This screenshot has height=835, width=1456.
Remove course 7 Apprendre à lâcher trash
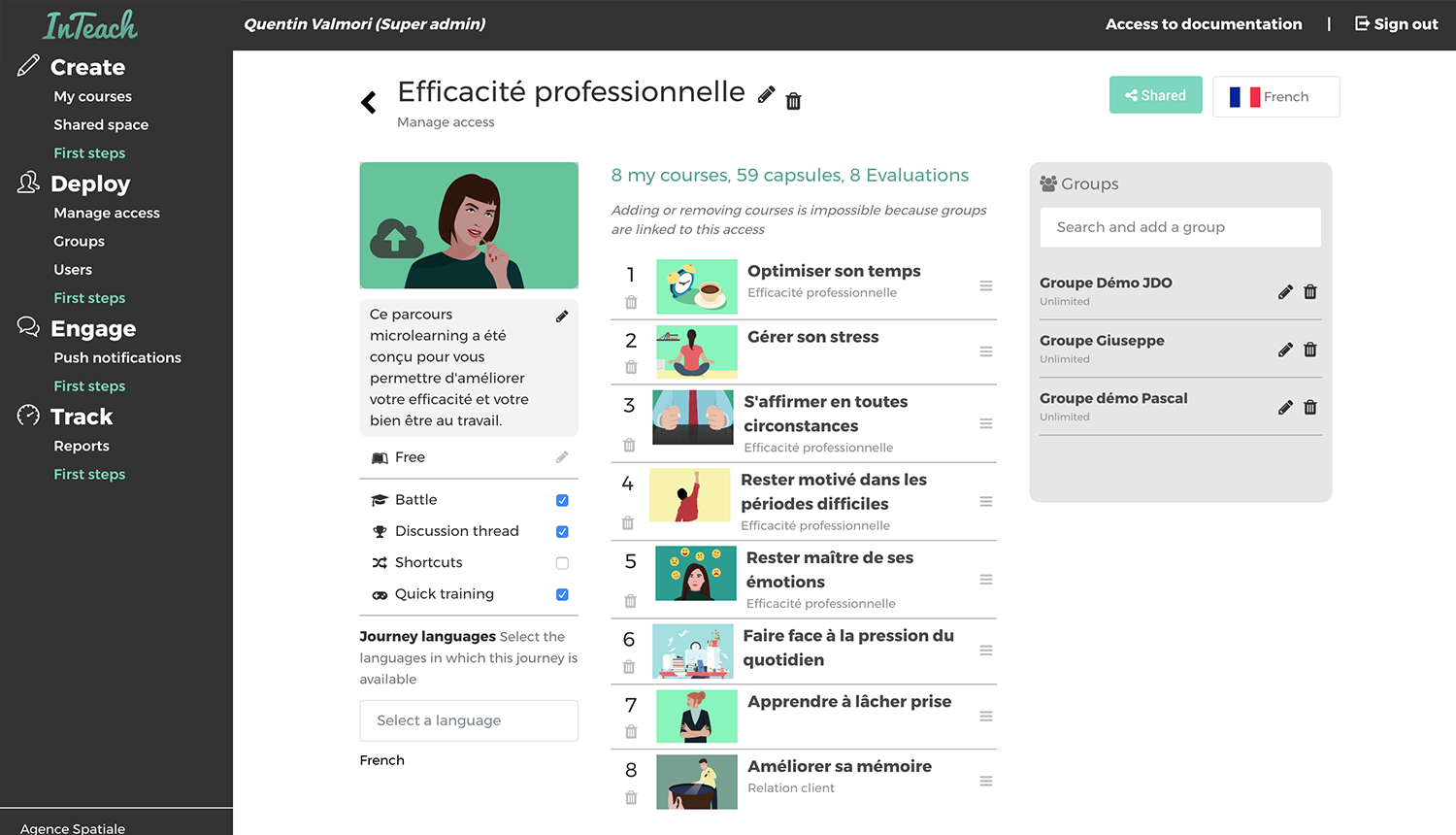pyautogui.click(x=631, y=732)
